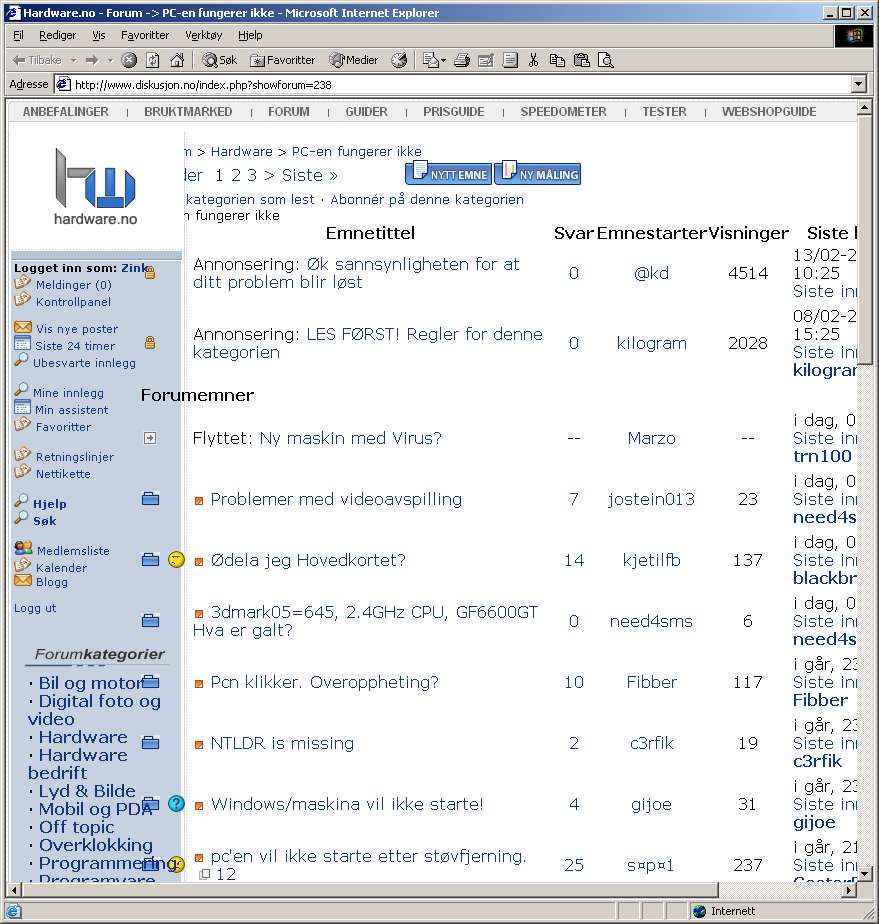Viewport: 879px width, 924px height.
Task: Open the Fil menu
Action: coord(18,35)
